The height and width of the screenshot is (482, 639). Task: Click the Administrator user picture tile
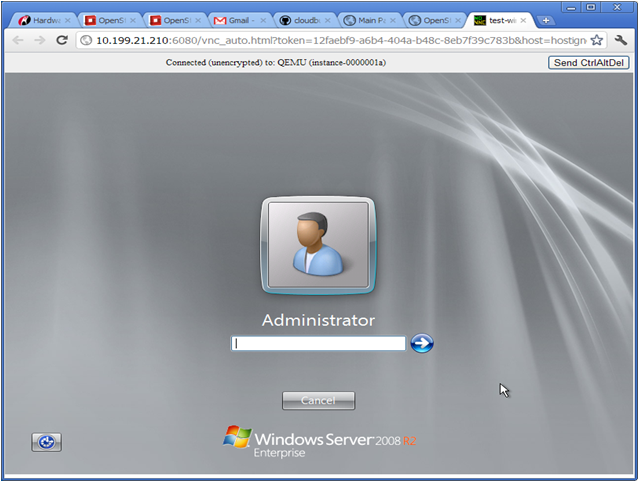click(318, 245)
